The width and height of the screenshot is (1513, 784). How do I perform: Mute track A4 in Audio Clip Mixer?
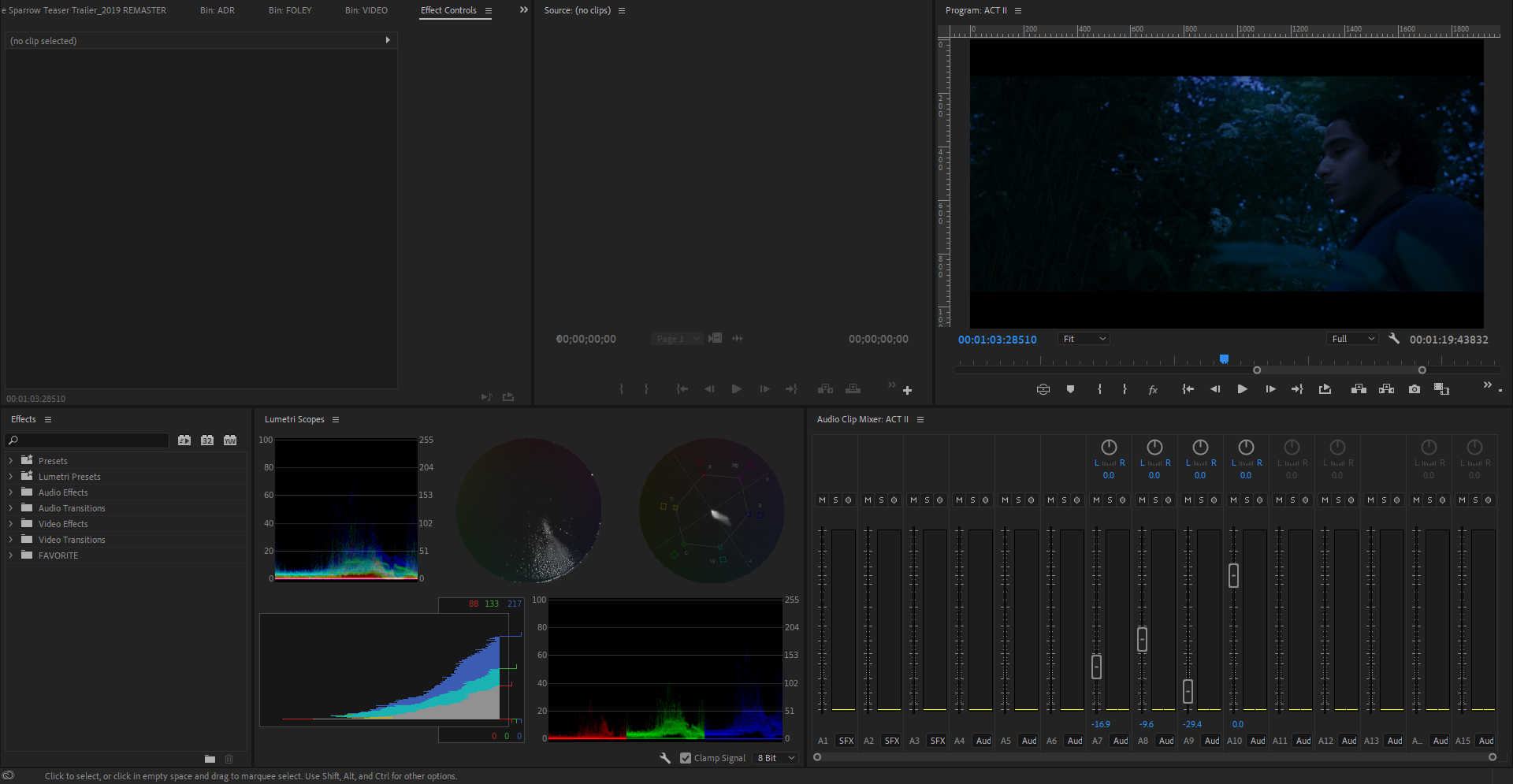click(x=960, y=500)
